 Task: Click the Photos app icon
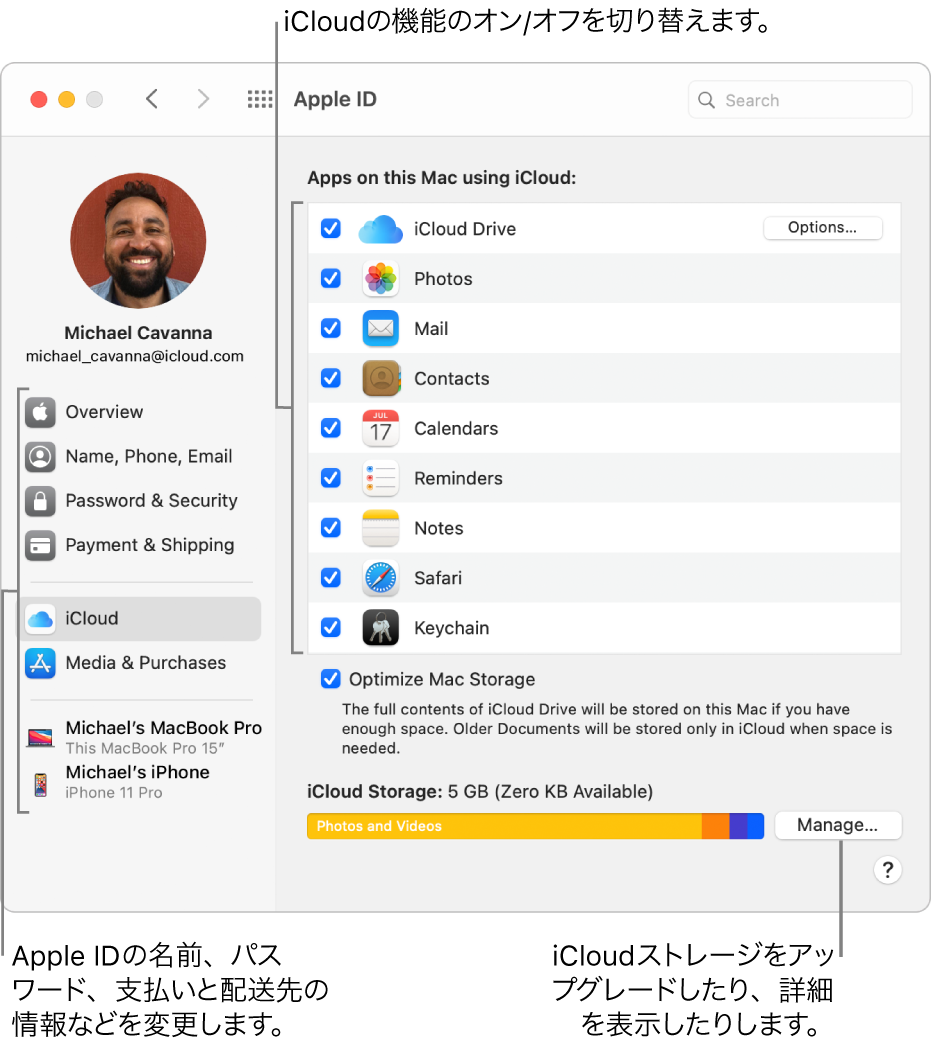pyautogui.click(x=381, y=279)
